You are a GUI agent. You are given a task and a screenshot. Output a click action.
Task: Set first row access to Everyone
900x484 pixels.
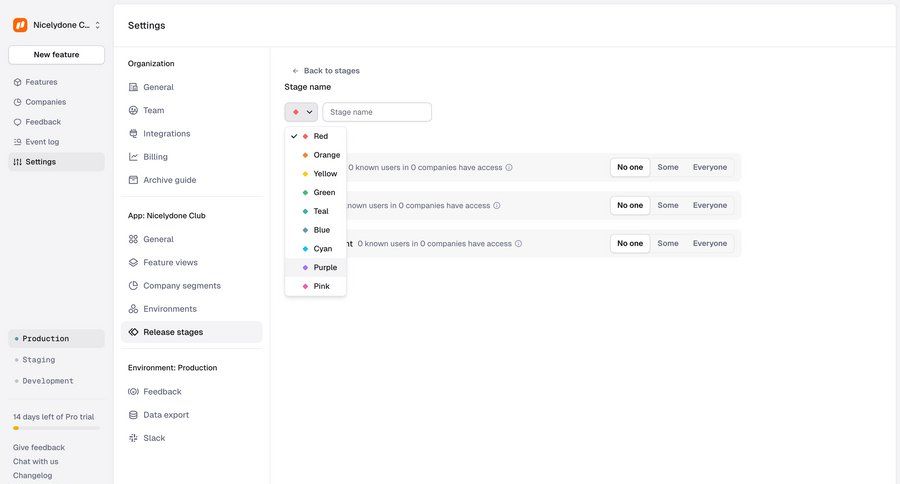tap(710, 168)
